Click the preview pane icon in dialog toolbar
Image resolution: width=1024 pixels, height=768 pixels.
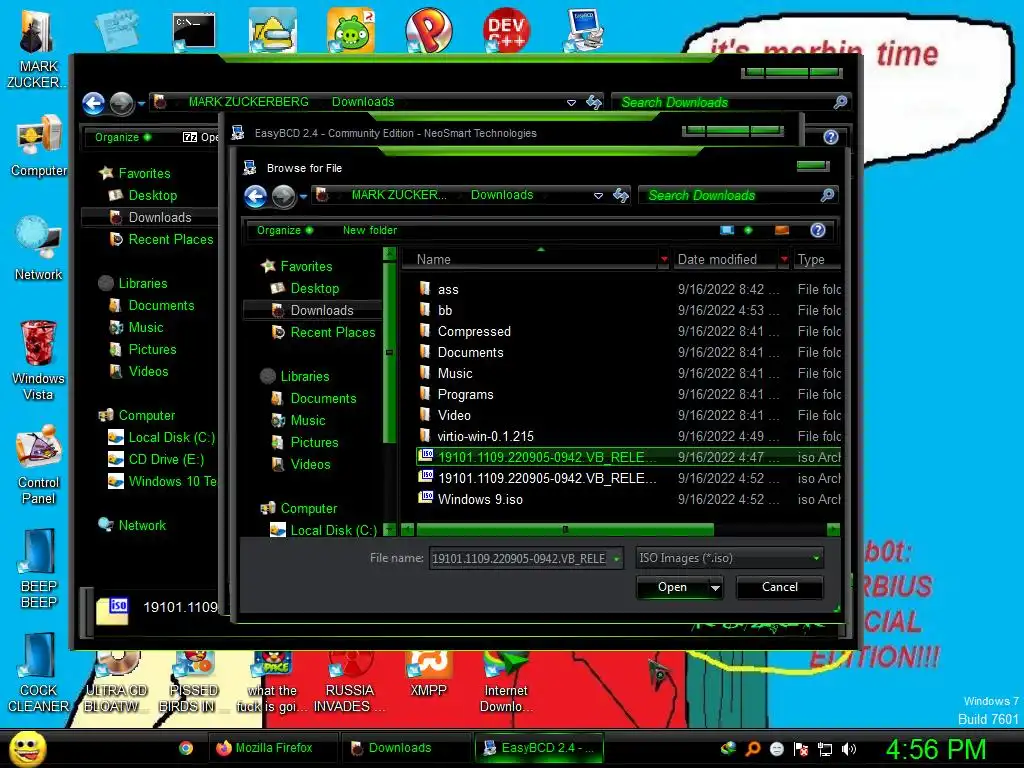[782, 230]
